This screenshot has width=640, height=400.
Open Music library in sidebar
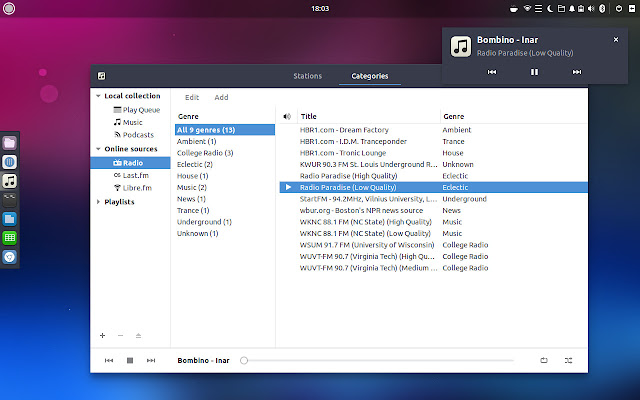(x=128, y=122)
